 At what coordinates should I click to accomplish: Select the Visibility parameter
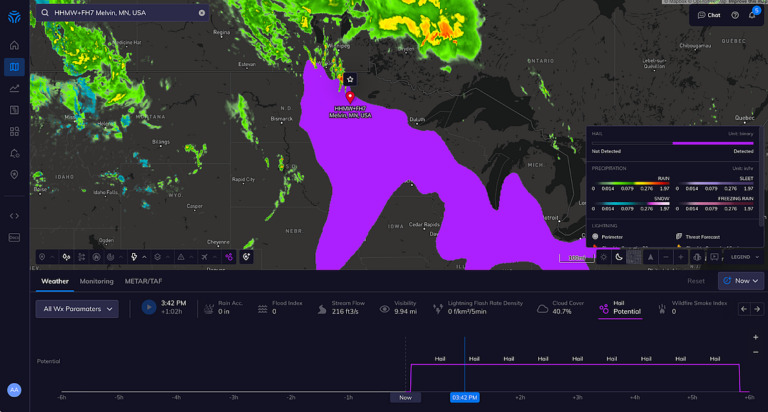pyautogui.click(x=399, y=307)
